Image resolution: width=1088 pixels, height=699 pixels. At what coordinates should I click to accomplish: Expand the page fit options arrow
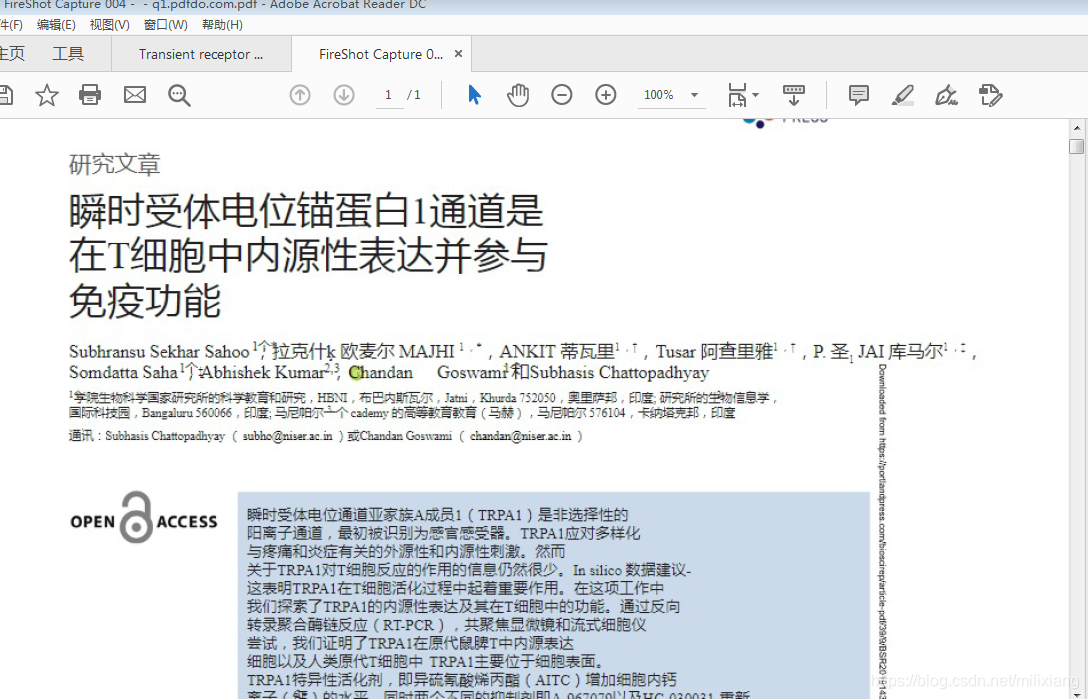click(756, 95)
